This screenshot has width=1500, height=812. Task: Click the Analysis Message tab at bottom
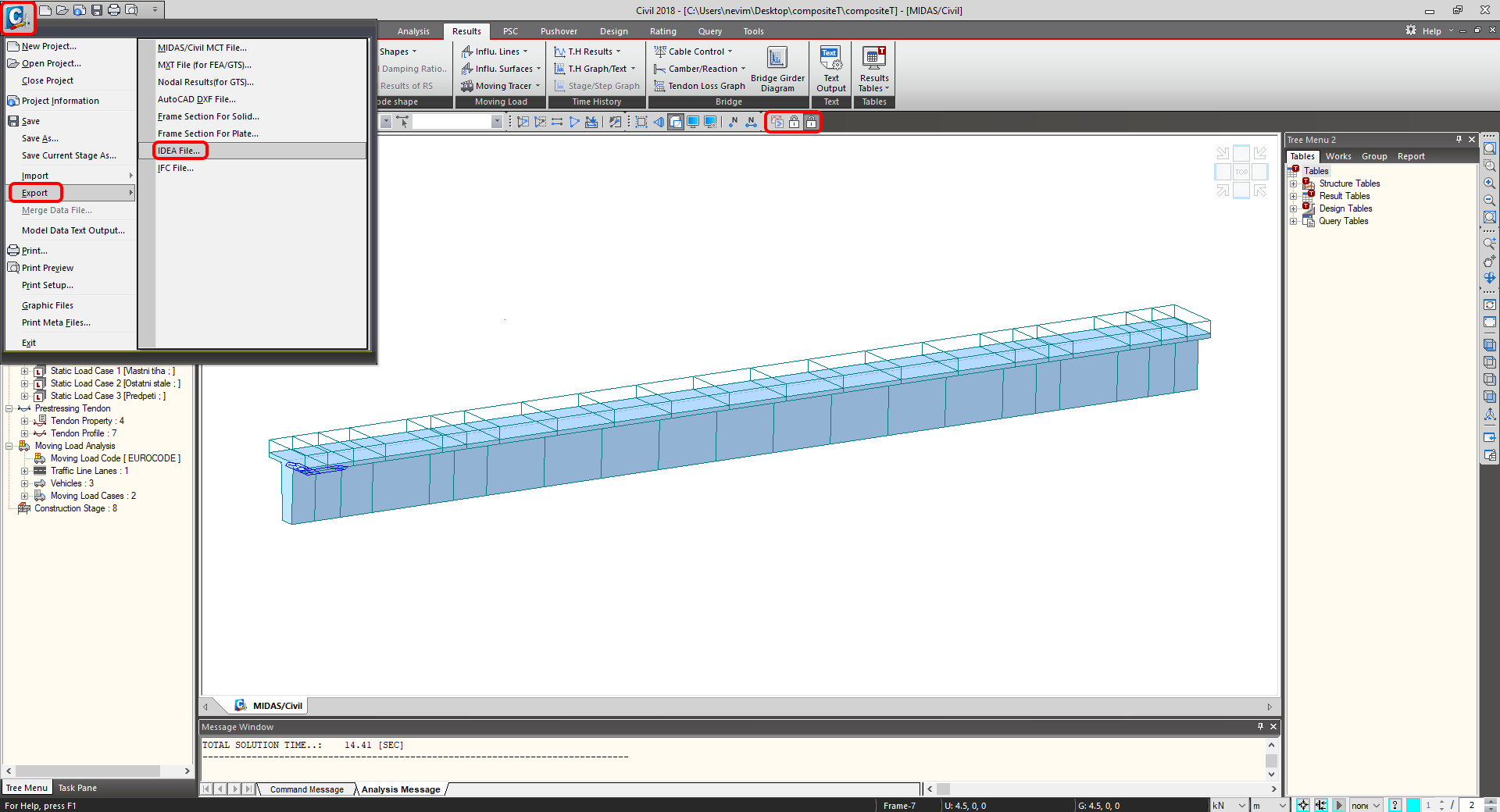tap(401, 789)
